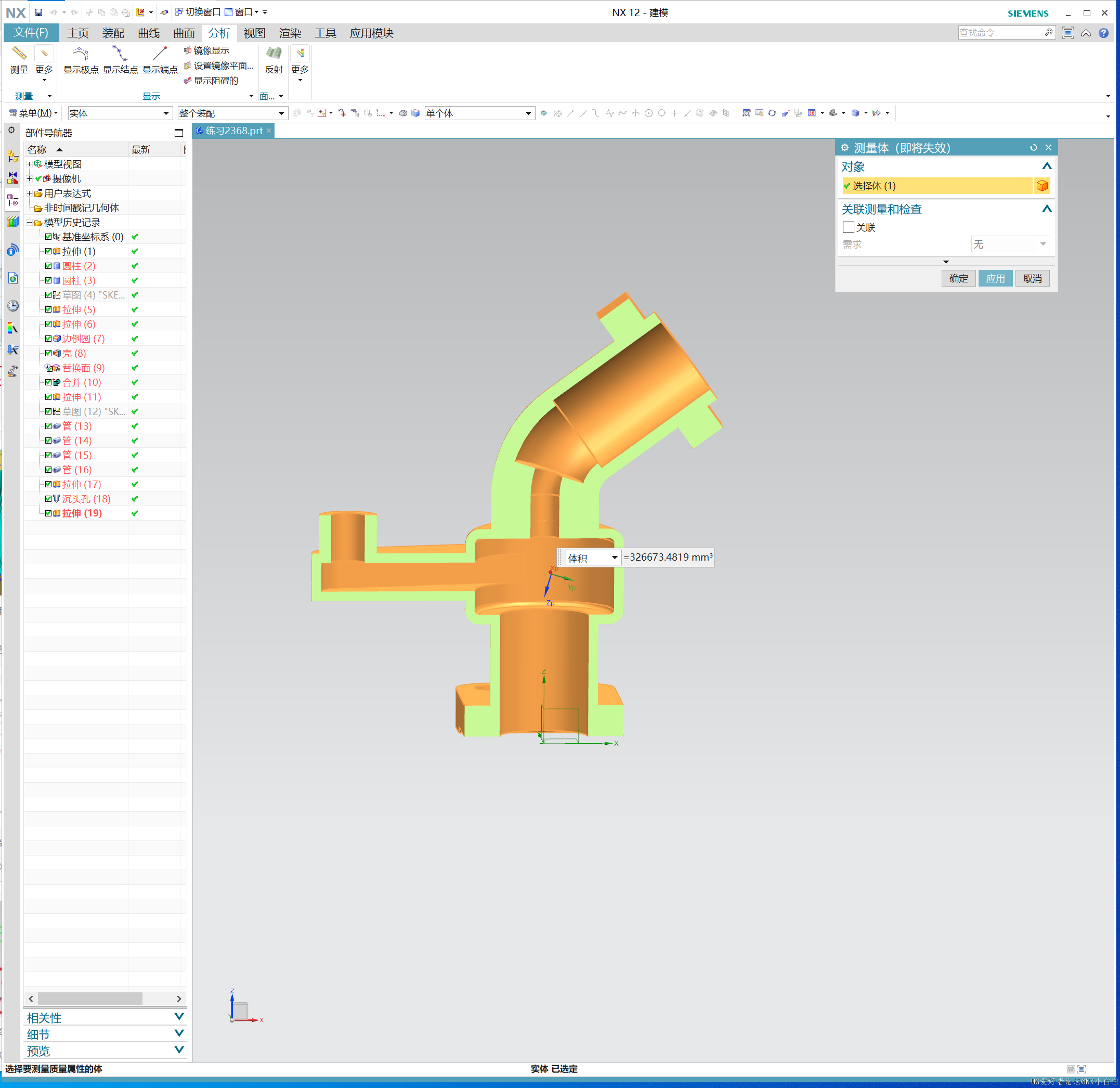
Task: Toggle the Associative (关联) checkbox
Action: pos(849,227)
